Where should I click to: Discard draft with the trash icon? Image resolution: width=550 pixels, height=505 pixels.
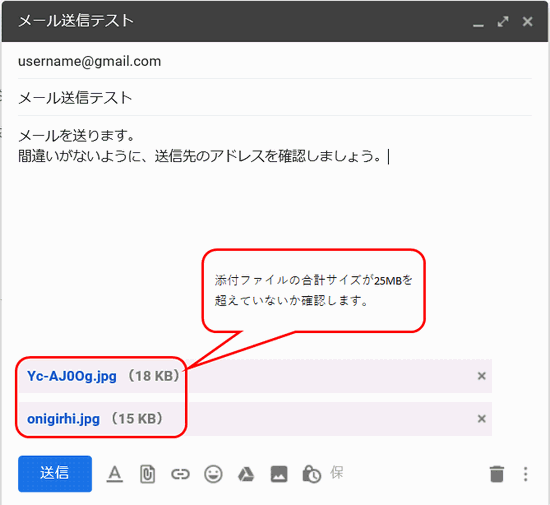coord(497,474)
